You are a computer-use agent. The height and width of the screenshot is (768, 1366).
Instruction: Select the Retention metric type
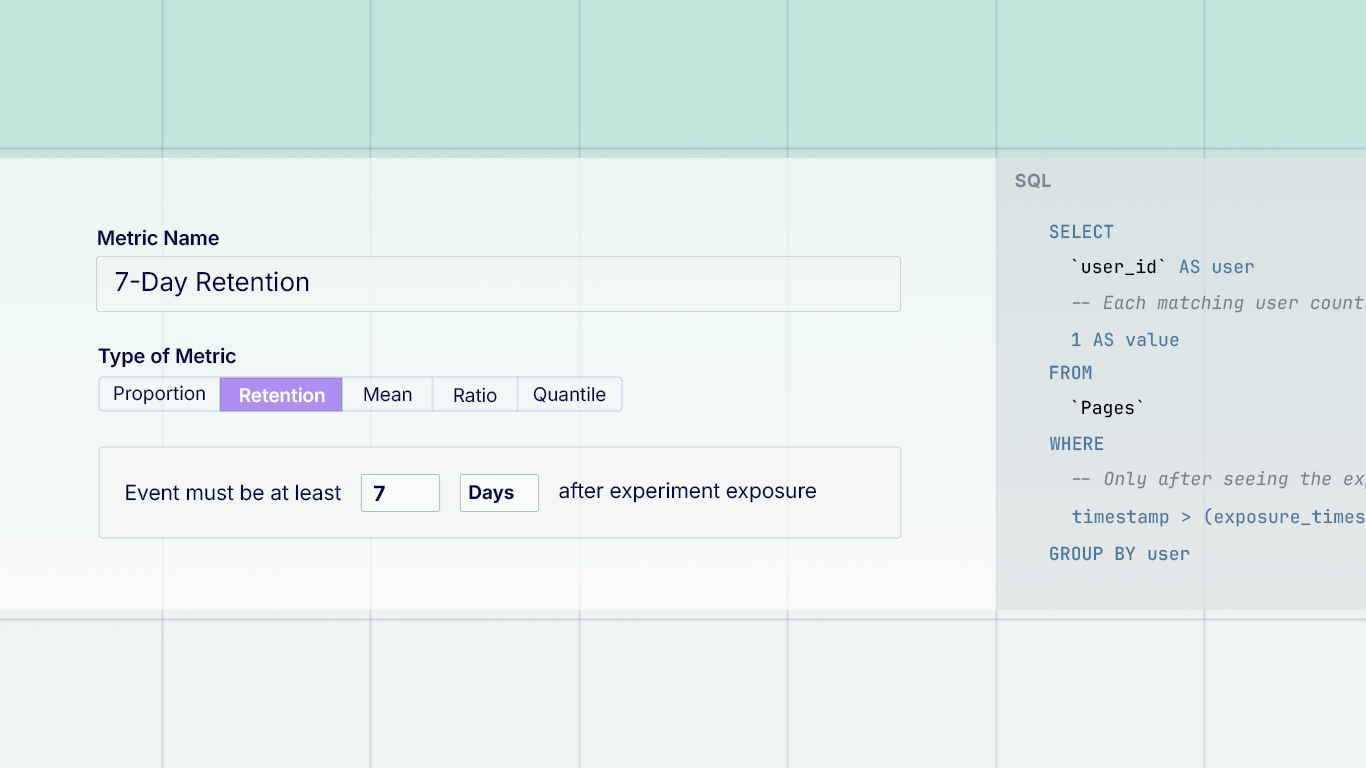coord(281,394)
